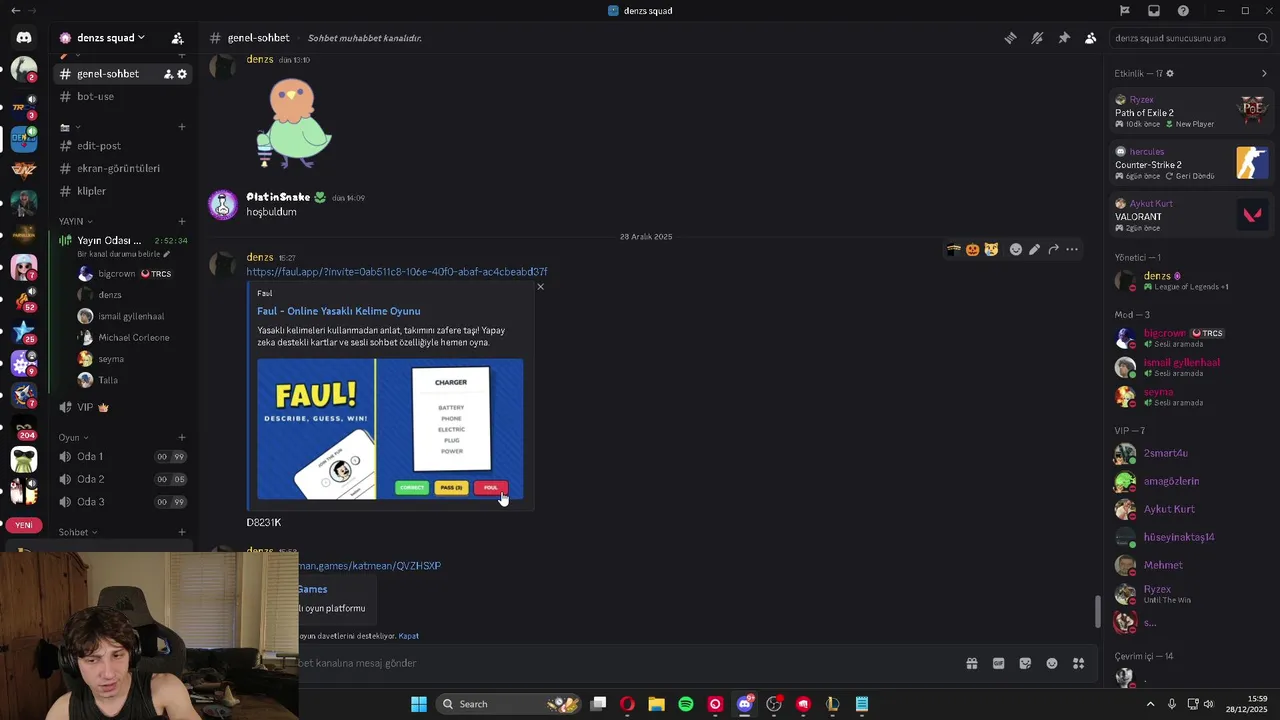Image resolution: width=1280 pixels, height=720 pixels.
Task: Open Faul - Online Yasaklı Kelime Oyunu title link
Action: click(x=339, y=311)
